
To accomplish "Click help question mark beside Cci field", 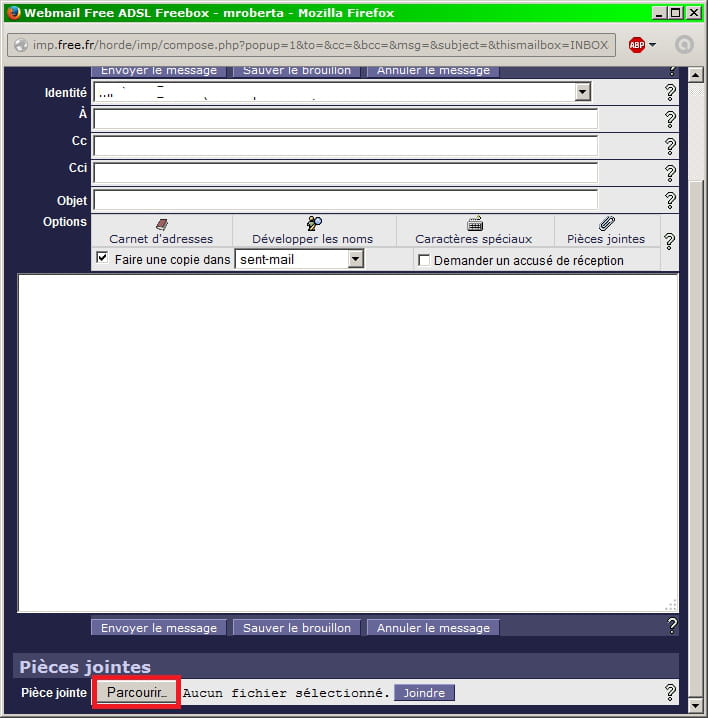I will (x=670, y=173).
